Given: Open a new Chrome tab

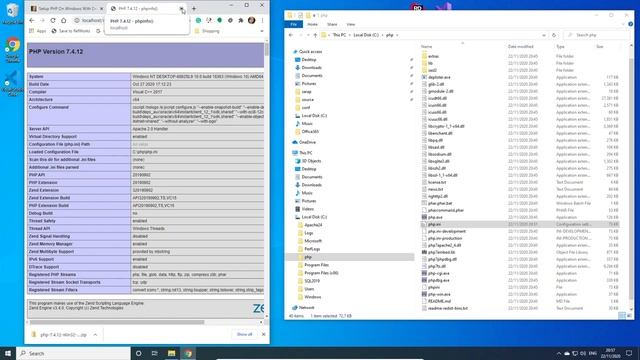Looking at the screenshot, I should pos(194,8).
